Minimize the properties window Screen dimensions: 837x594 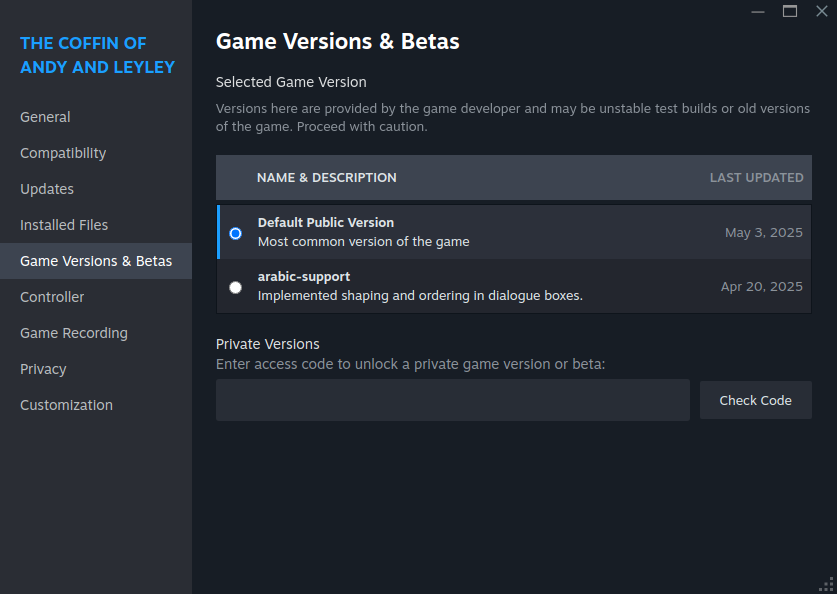point(758,11)
